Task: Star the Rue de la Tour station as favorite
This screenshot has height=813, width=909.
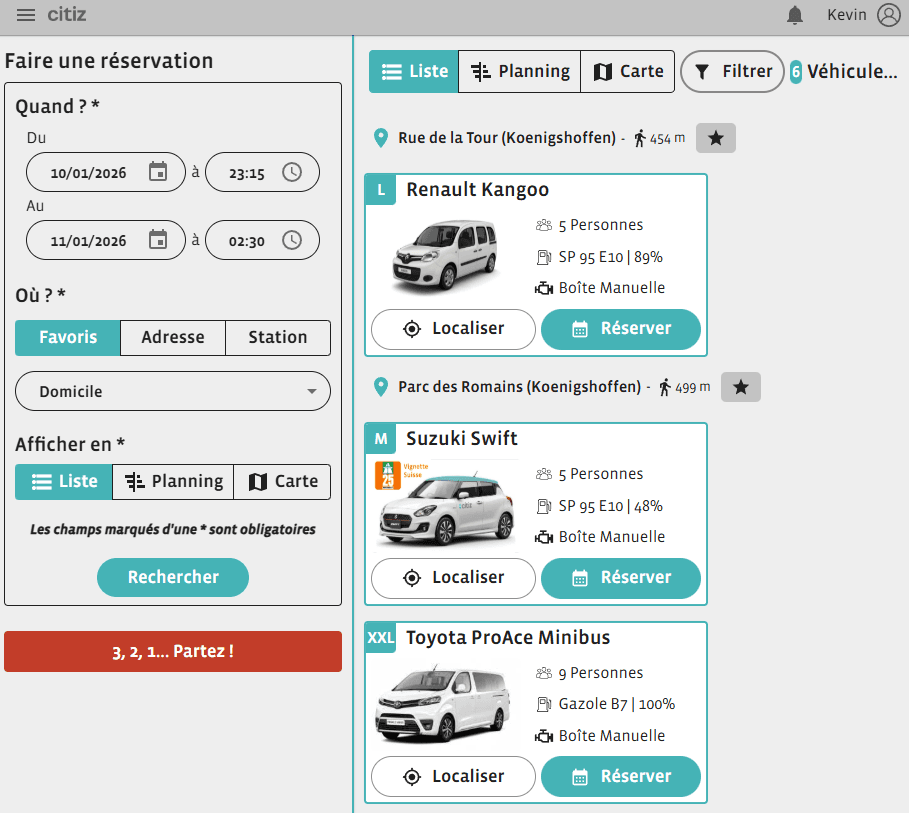Action: click(x=715, y=138)
